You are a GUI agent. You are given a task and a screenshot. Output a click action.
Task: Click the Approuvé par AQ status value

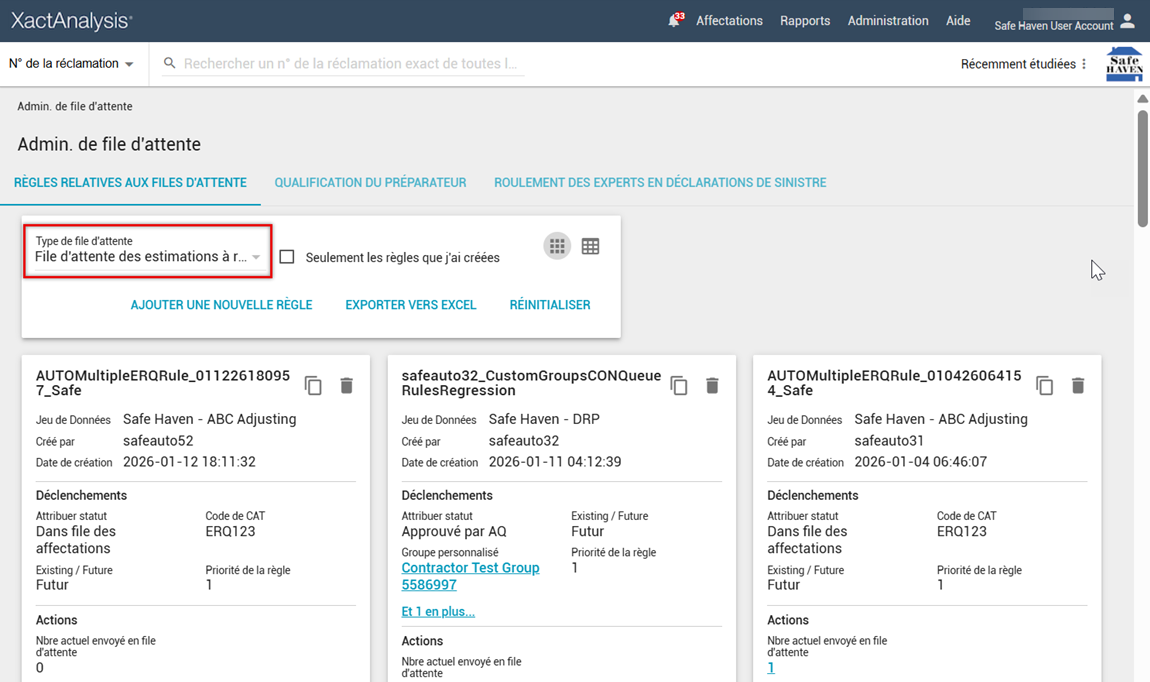(454, 532)
